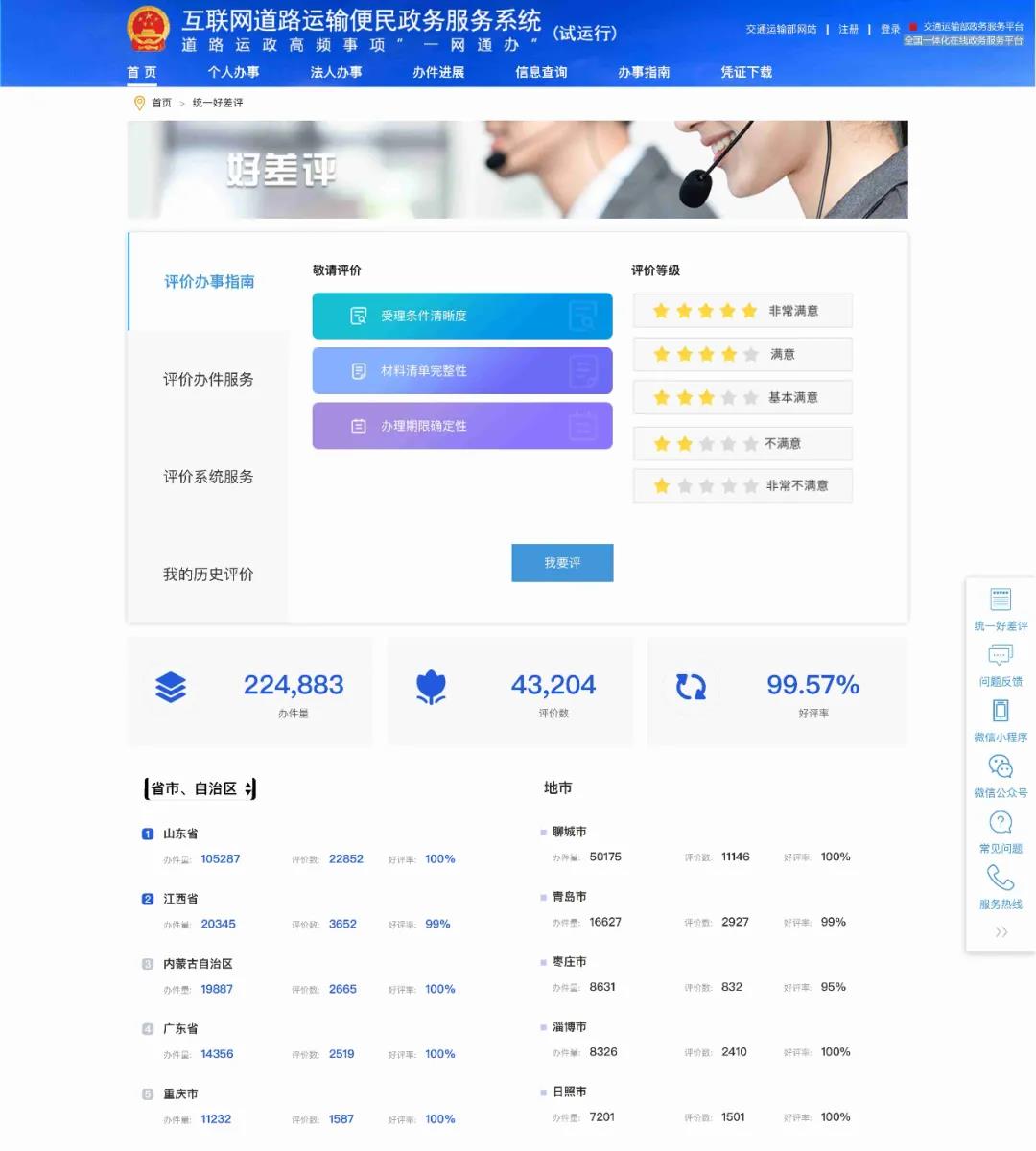The width and height of the screenshot is (1036, 1151).
Task: Click the location pin breadcrumb icon
Action: [139, 103]
